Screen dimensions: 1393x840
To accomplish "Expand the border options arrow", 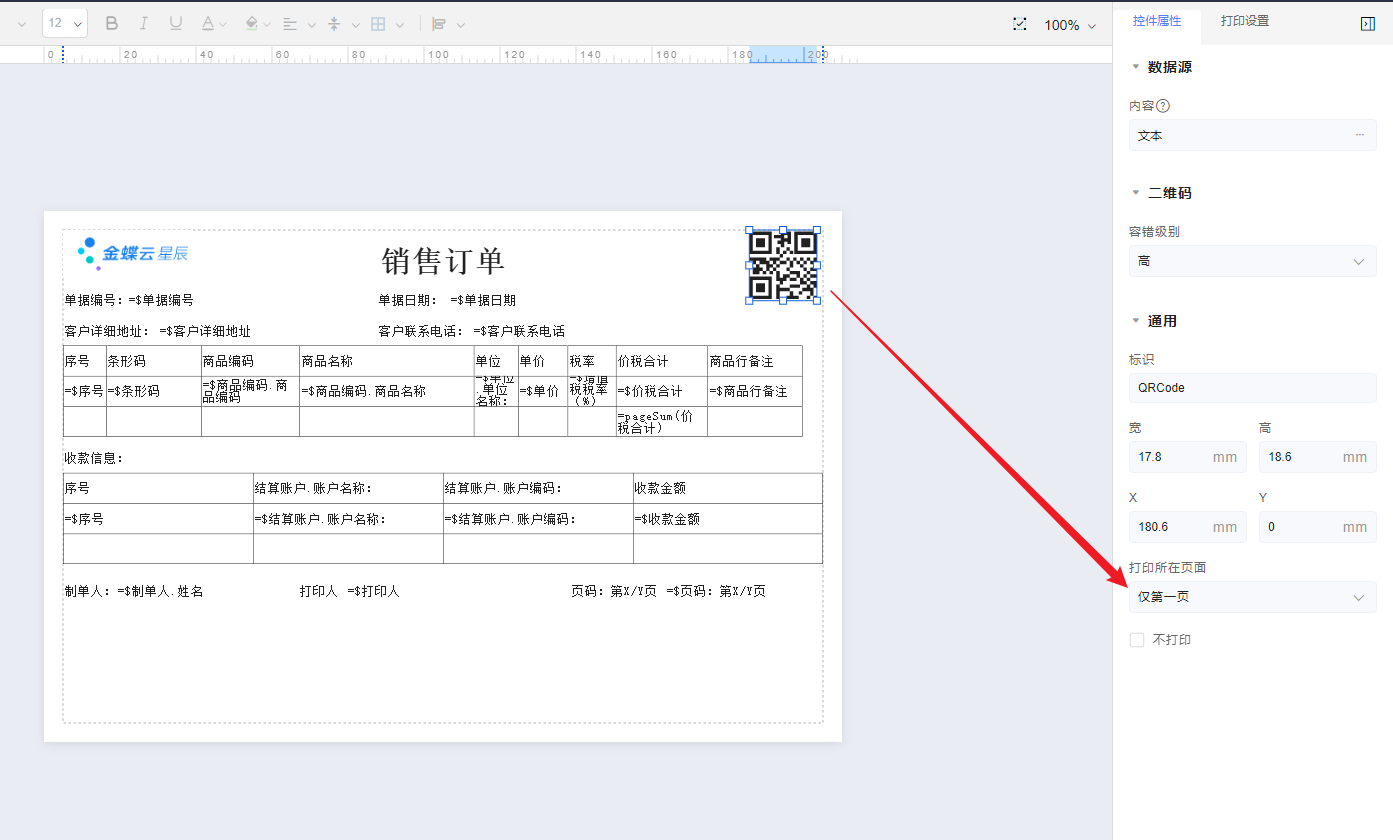I will pos(400,24).
